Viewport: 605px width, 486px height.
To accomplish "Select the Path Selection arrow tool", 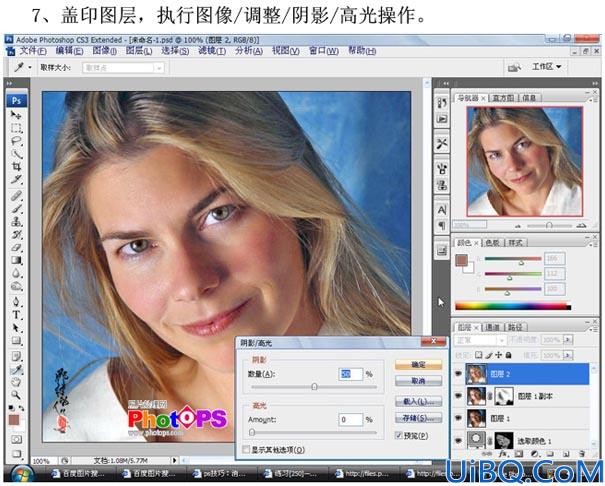I will click(16, 328).
